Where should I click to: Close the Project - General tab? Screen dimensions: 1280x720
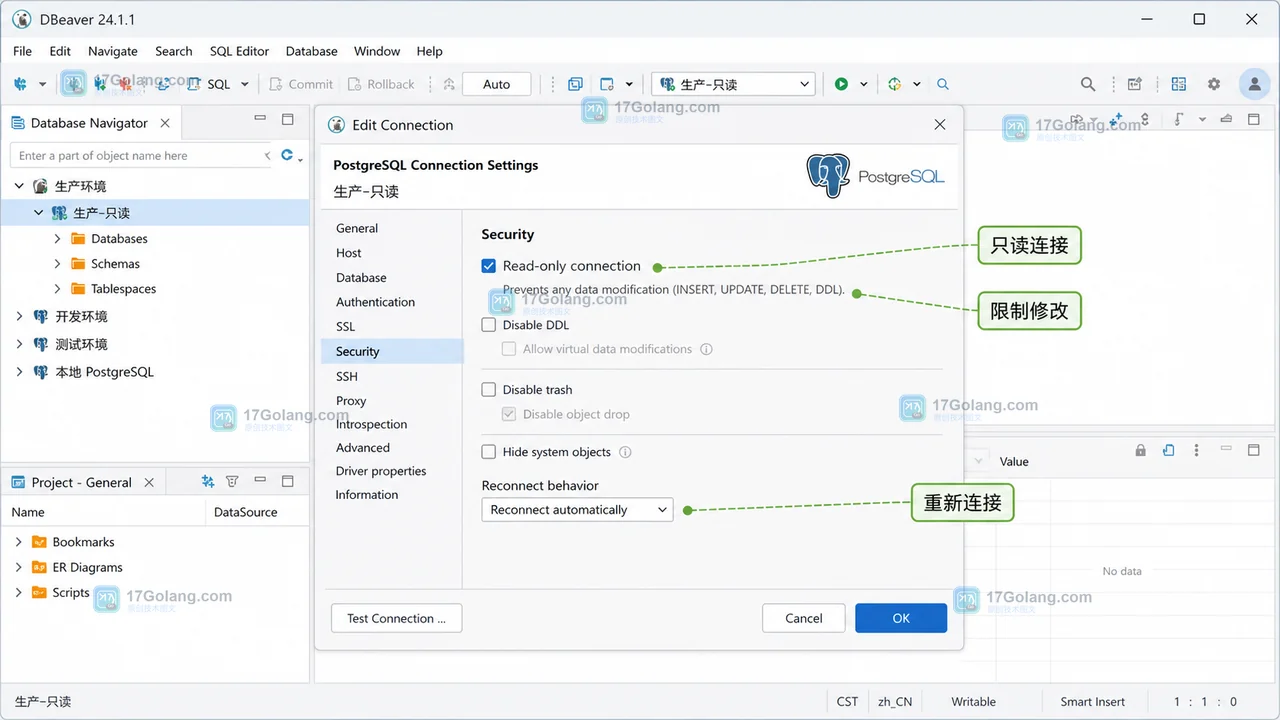(149, 482)
